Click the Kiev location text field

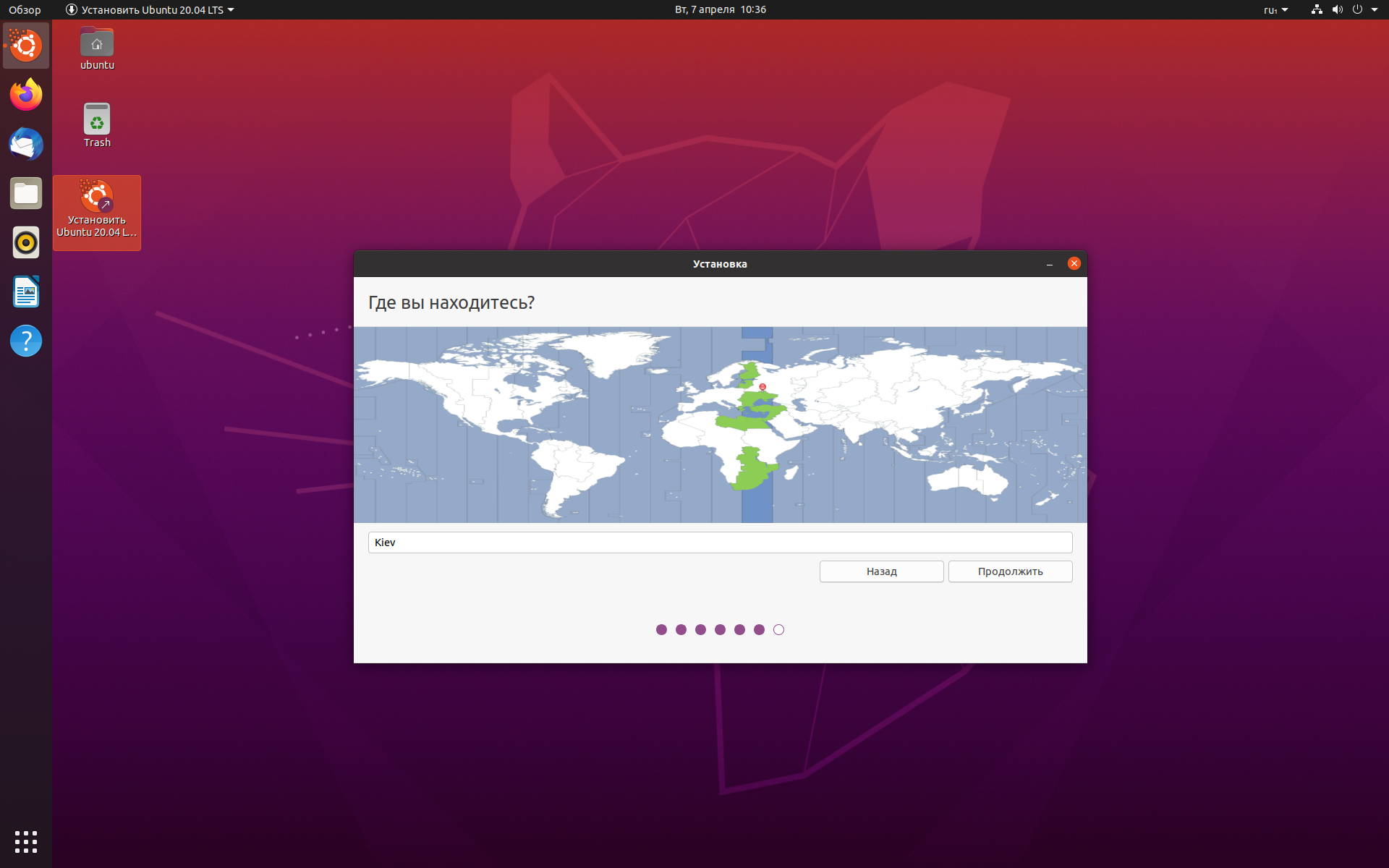[721, 542]
